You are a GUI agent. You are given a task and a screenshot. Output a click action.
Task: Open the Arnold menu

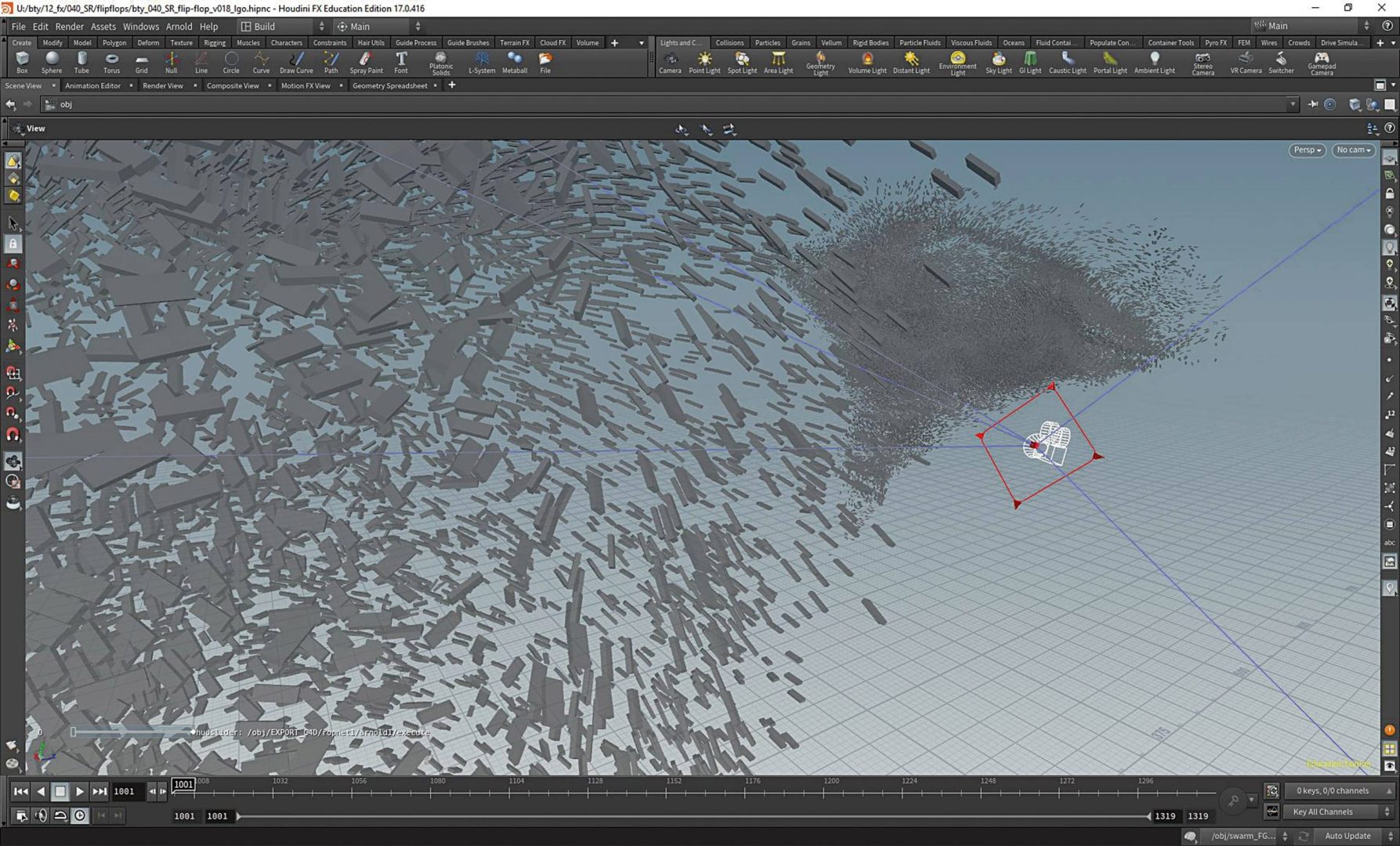click(179, 26)
